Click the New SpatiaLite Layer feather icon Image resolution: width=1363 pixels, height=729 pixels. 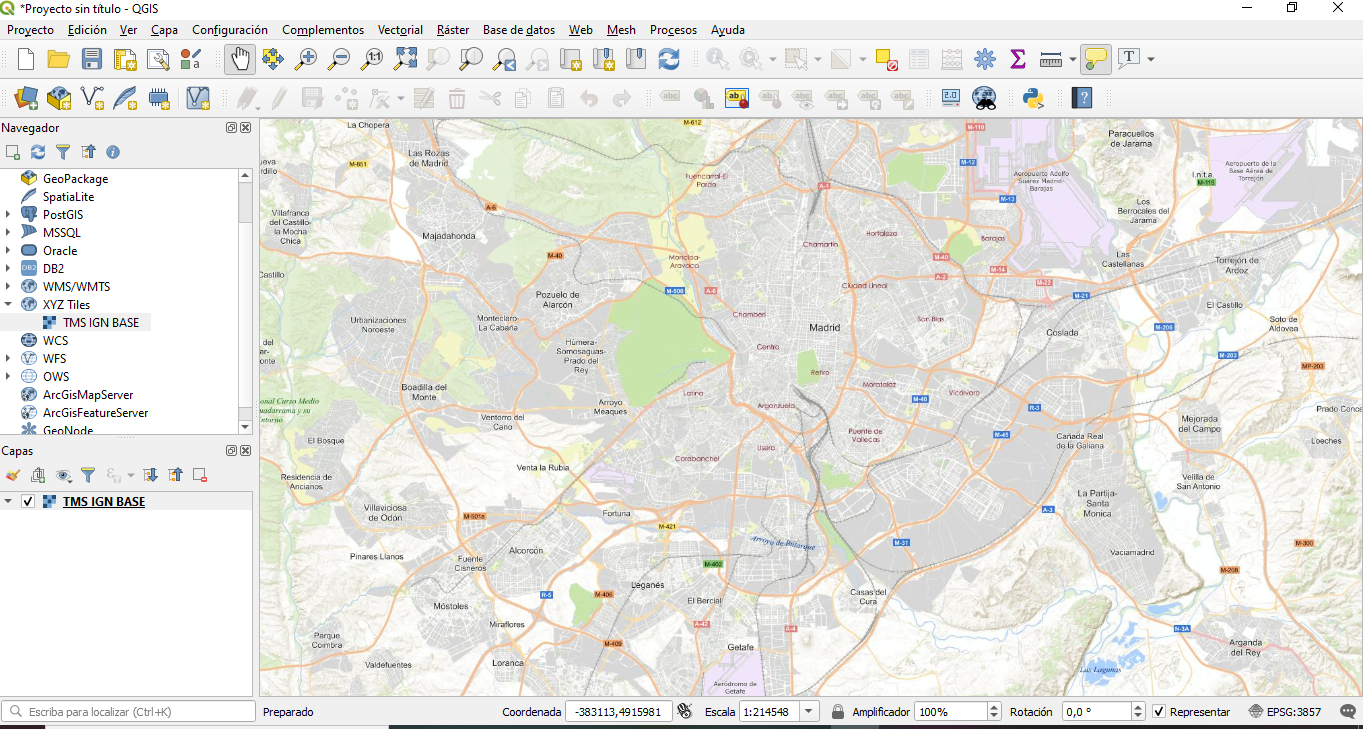pos(125,97)
